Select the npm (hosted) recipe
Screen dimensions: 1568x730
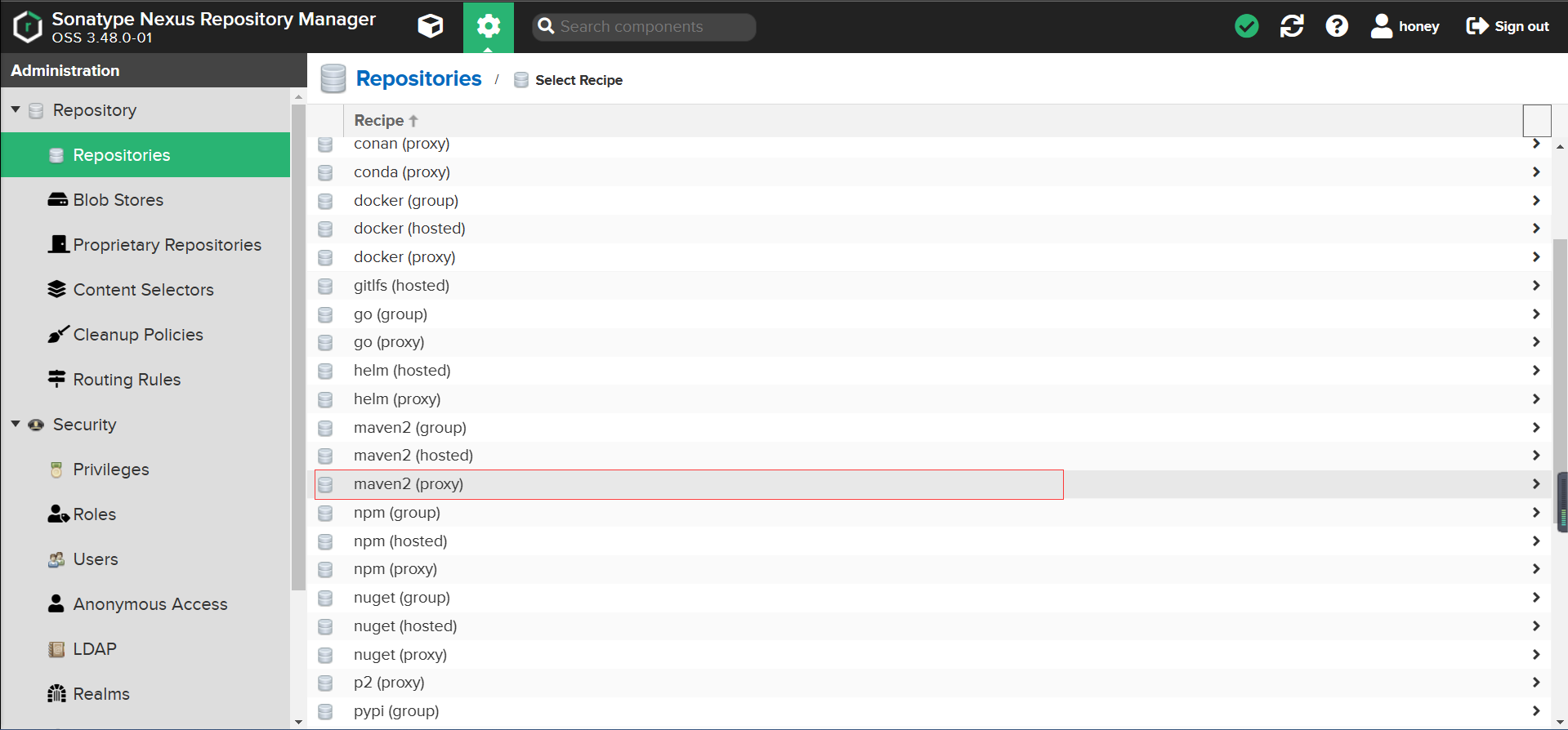click(x=928, y=541)
